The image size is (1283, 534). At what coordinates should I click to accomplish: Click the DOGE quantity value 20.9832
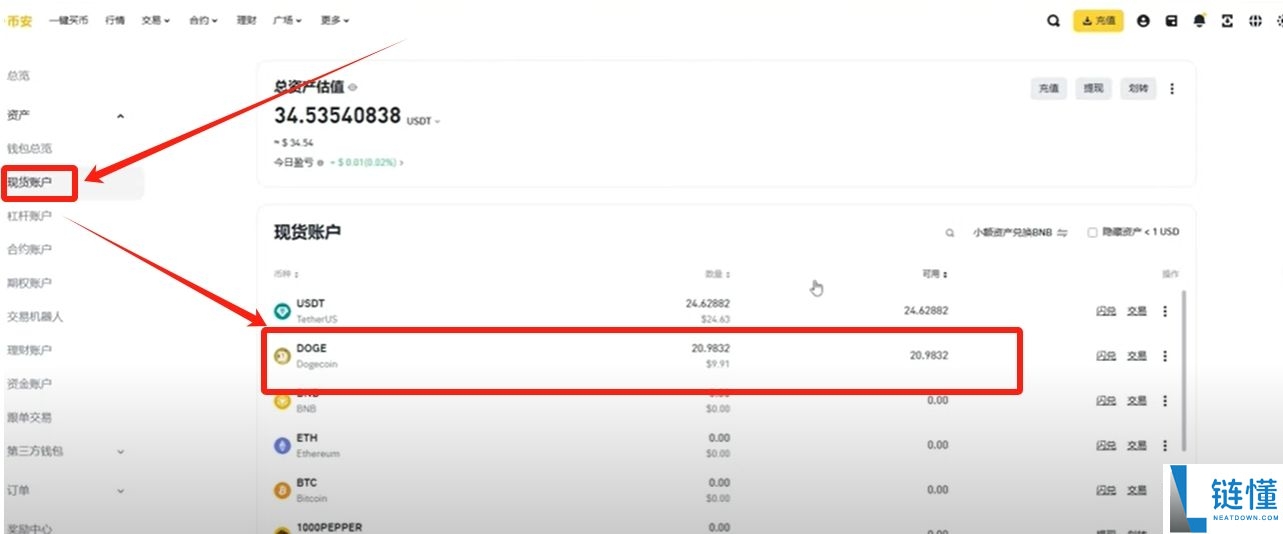pyautogui.click(x=710, y=348)
